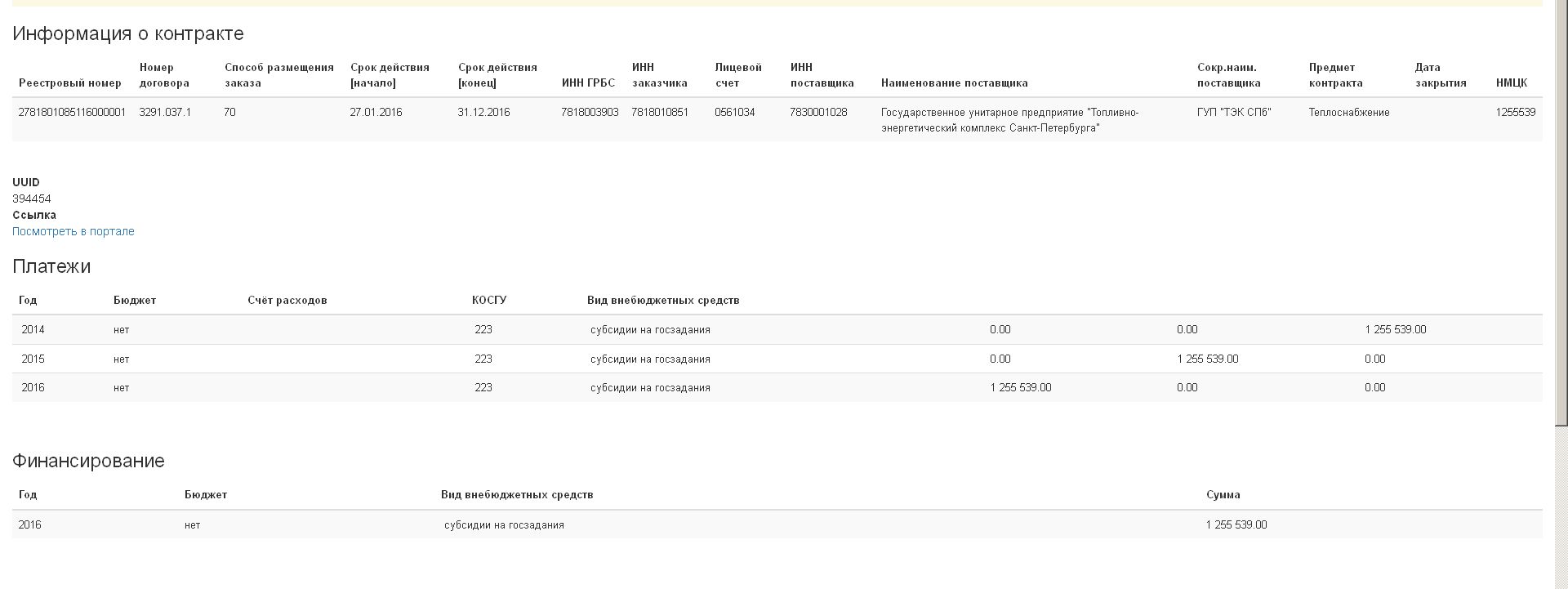The height and width of the screenshot is (589, 1568).
Task: Click the registry number 2781801085116000001
Action: [72, 113]
